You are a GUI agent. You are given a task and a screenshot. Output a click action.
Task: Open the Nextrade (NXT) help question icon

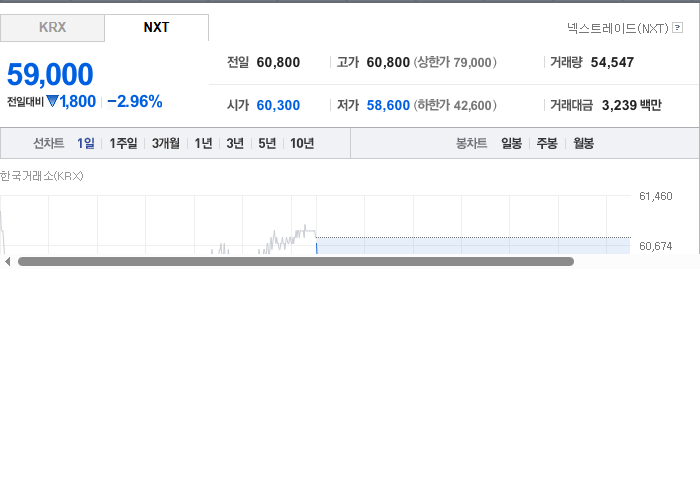(x=677, y=28)
